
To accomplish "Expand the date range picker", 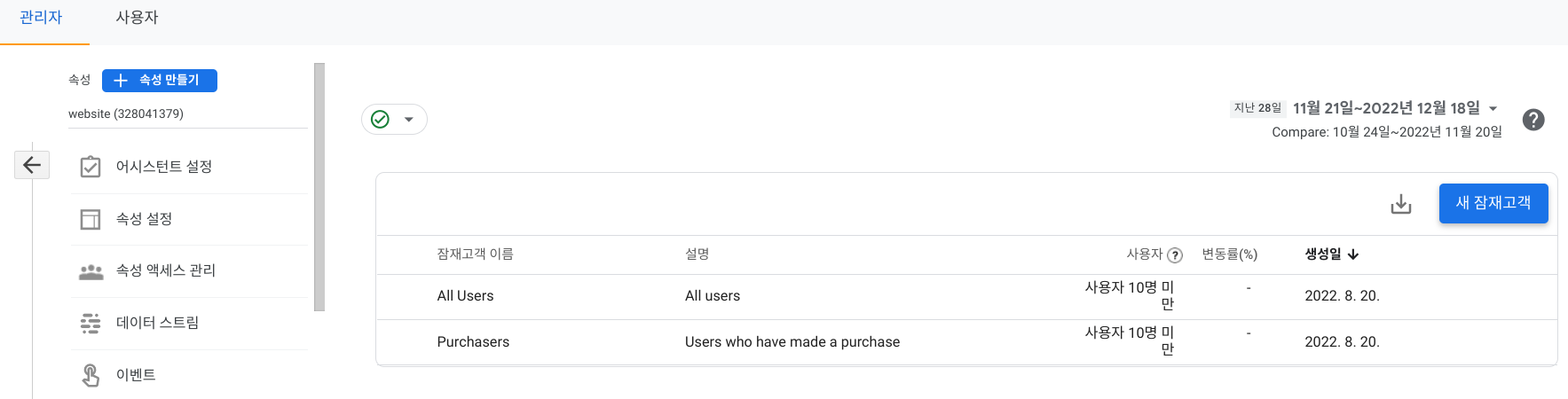I will (1493, 109).
